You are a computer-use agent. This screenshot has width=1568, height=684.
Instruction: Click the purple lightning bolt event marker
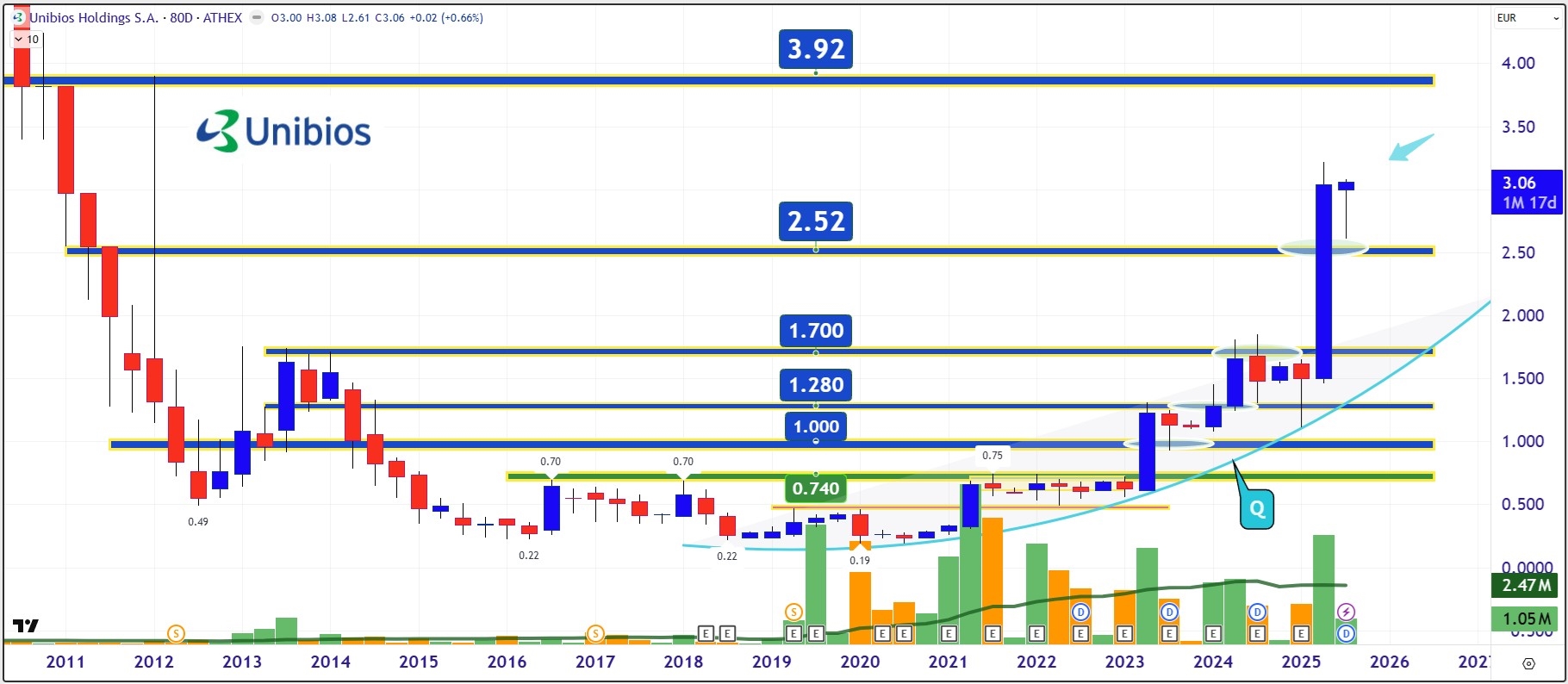pyautogui.click(x=1346, y=612)
